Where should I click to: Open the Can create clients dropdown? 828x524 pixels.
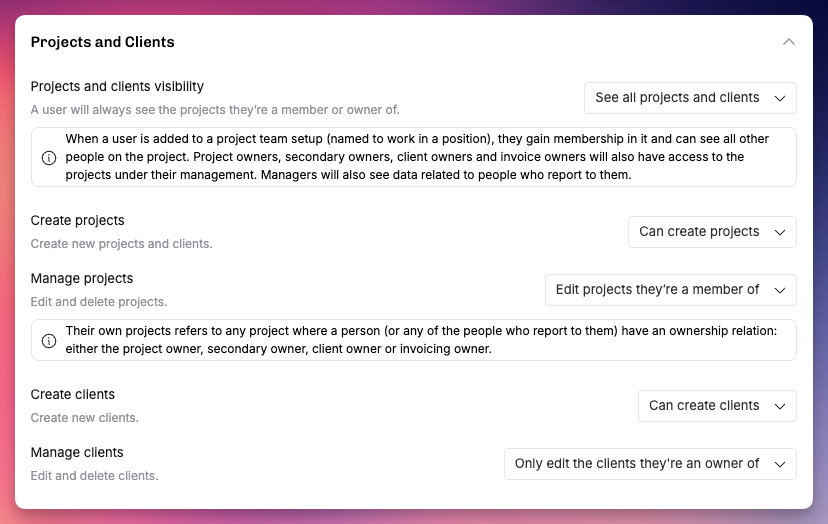[717, 406]
